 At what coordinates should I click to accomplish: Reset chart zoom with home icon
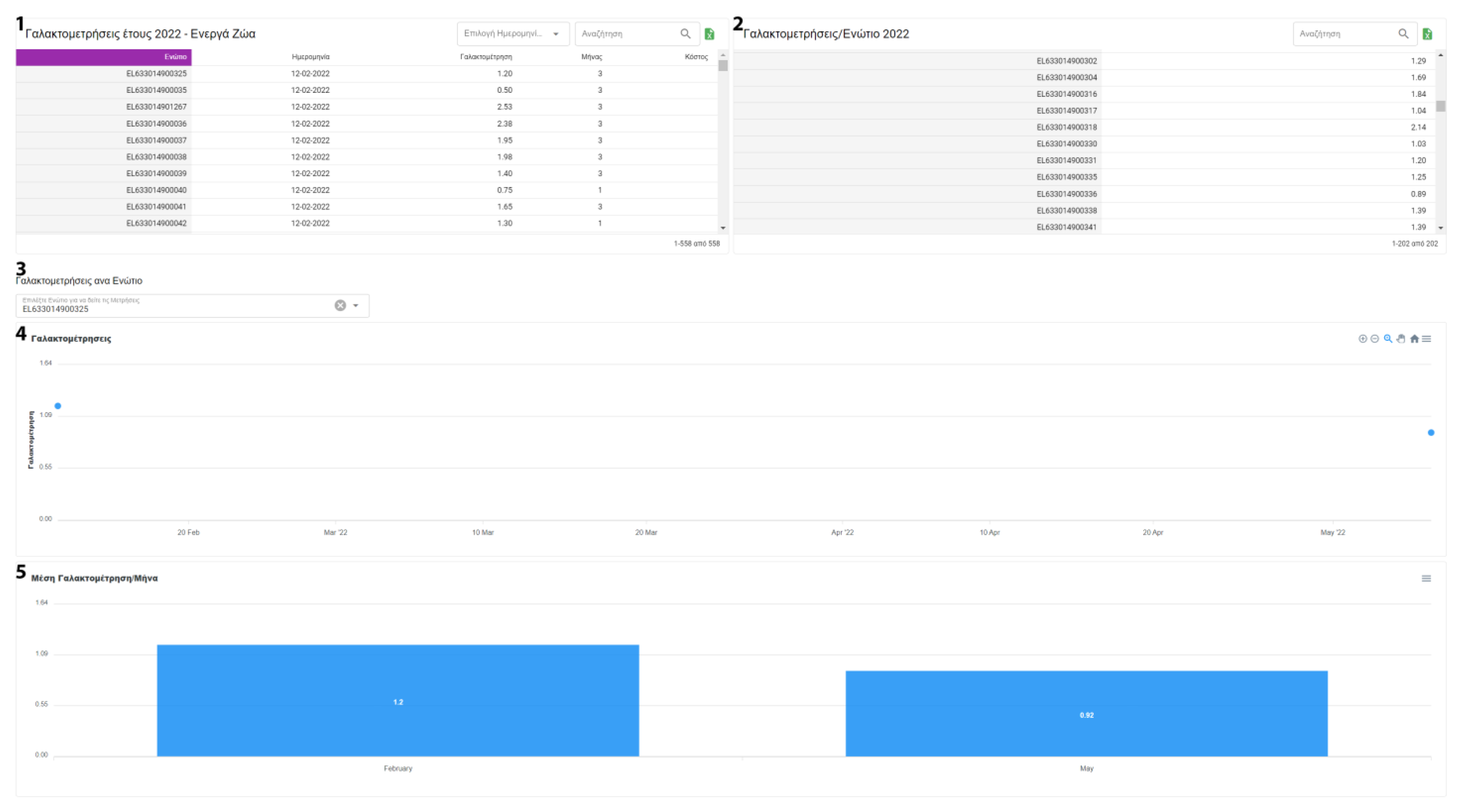tap(1414, 339)
